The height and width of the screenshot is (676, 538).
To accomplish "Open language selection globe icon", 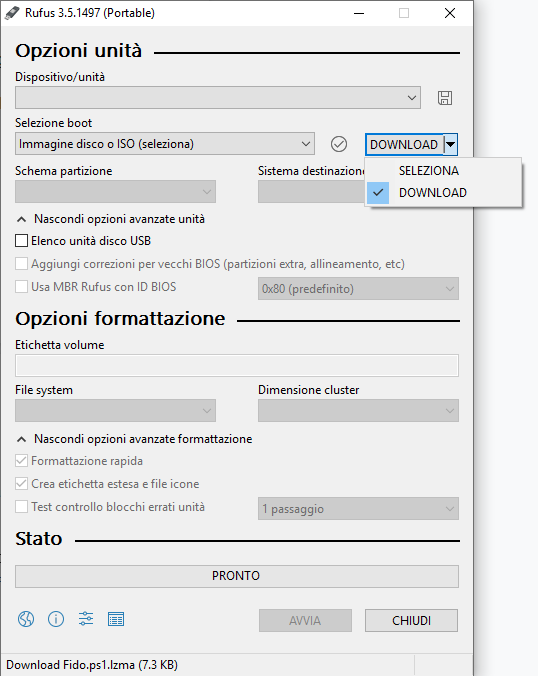I will coord(26,619).
